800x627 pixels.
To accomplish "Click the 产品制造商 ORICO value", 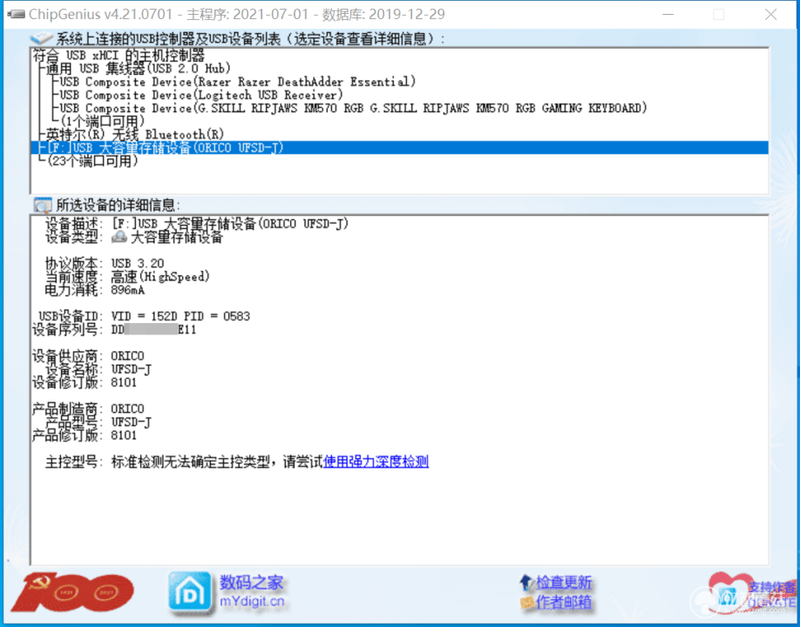I will pos(128,409).
